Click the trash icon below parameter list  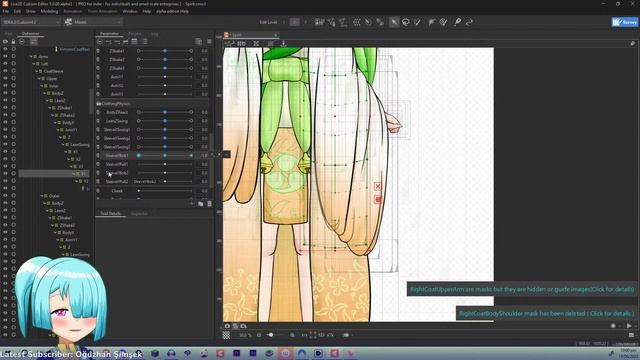pos(209,204)
